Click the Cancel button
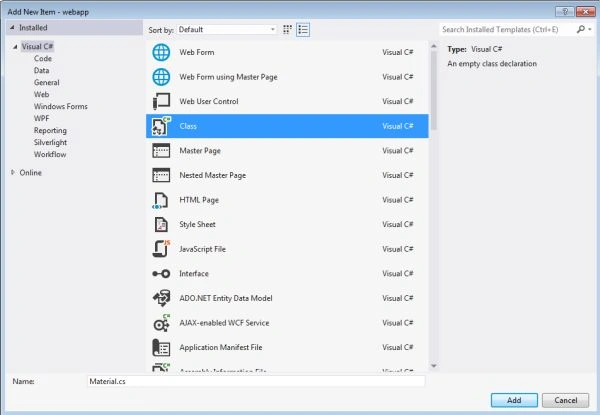600x415 pixels. (x=566, y=400)
